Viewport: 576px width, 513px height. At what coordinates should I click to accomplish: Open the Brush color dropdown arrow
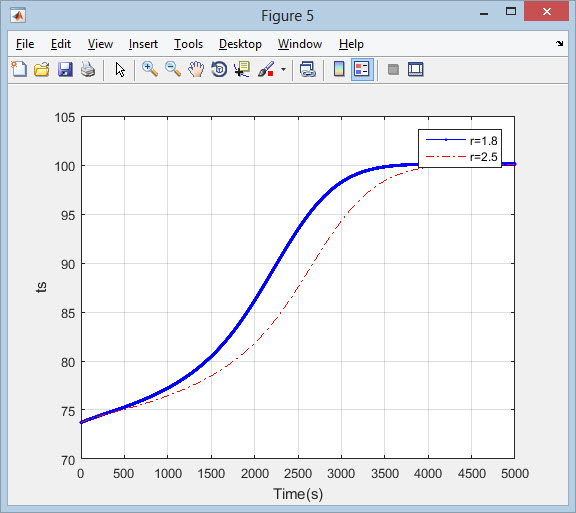coord(283,69)
